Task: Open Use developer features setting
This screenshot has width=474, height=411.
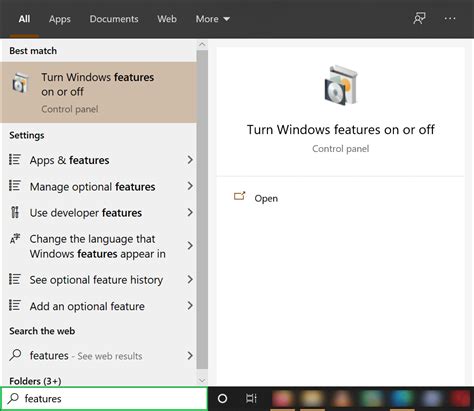Action: (x=99, y=212)
